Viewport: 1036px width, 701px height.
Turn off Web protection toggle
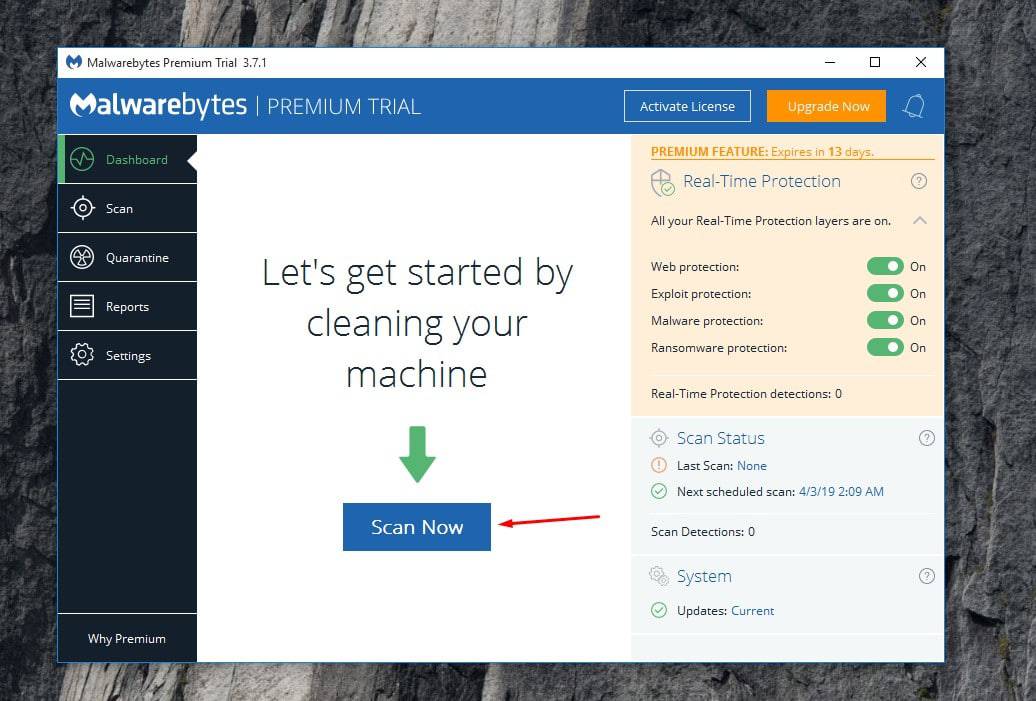tap(884, 267)
